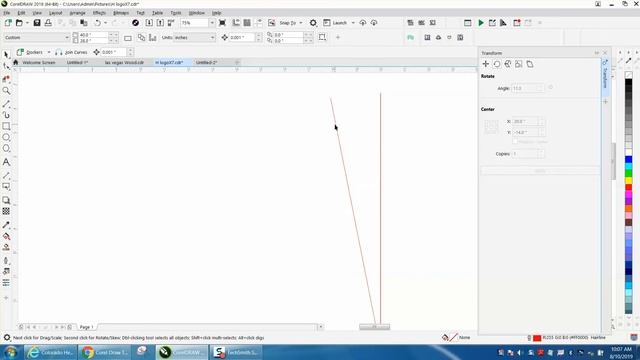Click the Windows Start button
The image size is (640, 360).
tap(10, 352)
